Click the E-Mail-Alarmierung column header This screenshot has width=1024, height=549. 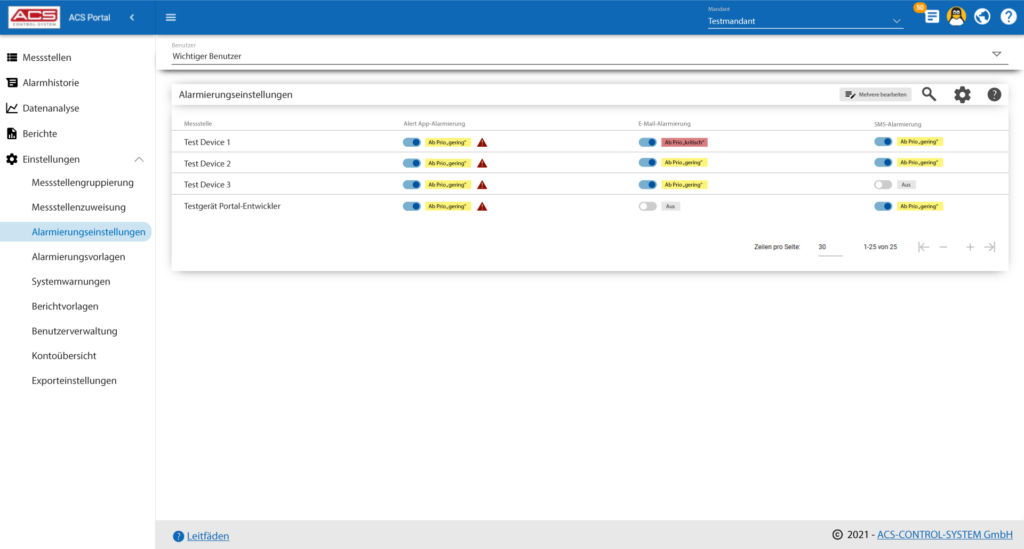click(664, 123)
